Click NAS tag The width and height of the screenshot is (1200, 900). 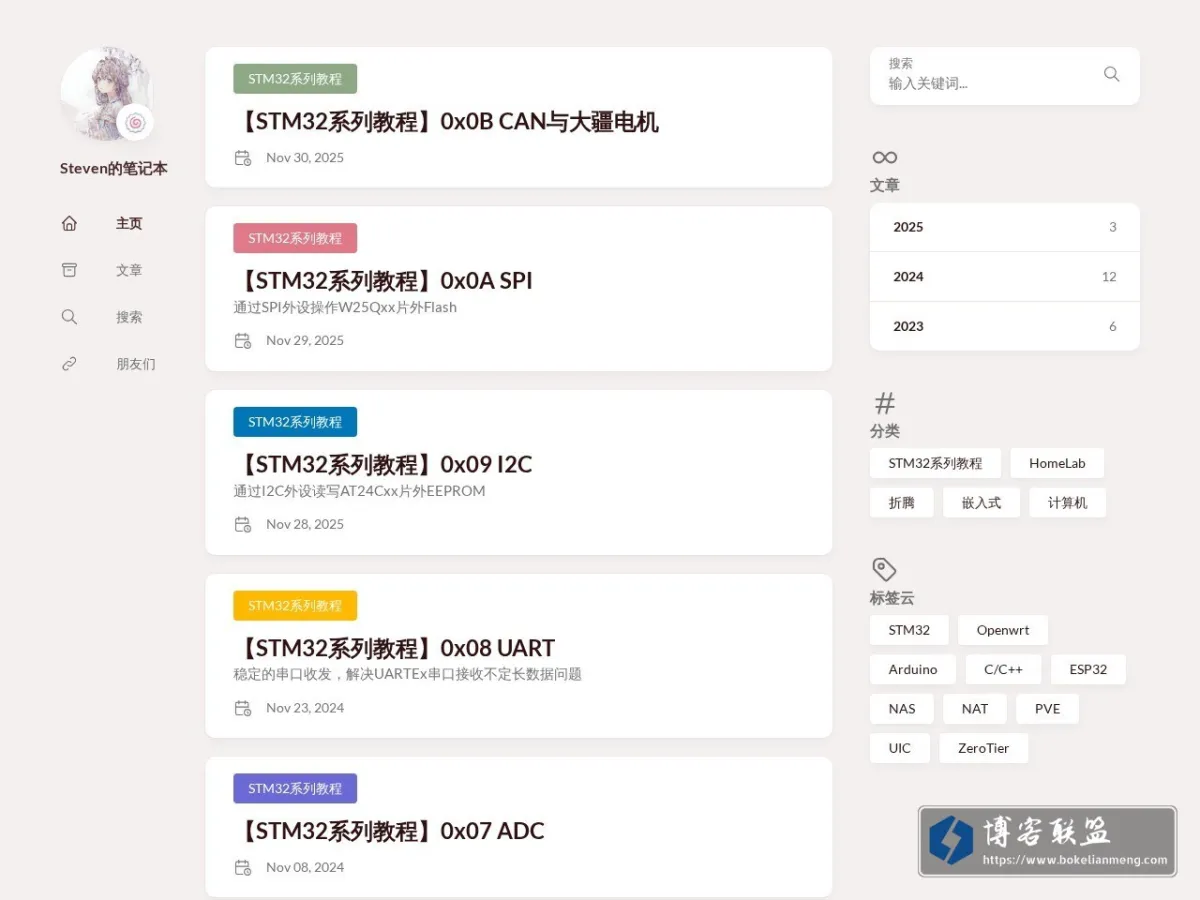[901, 709]
